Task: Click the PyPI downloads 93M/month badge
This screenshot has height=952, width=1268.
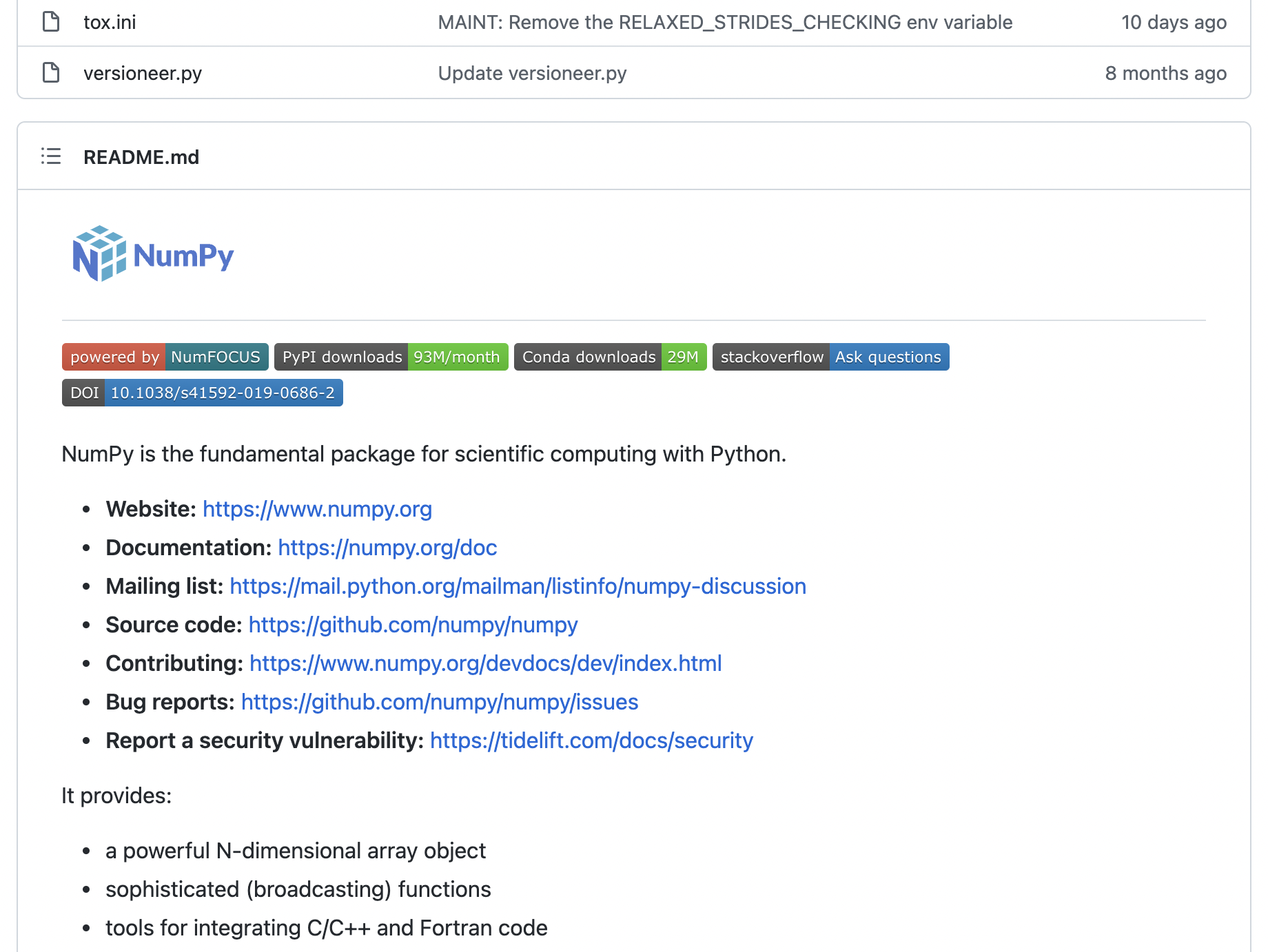Action: click(391, 357)
